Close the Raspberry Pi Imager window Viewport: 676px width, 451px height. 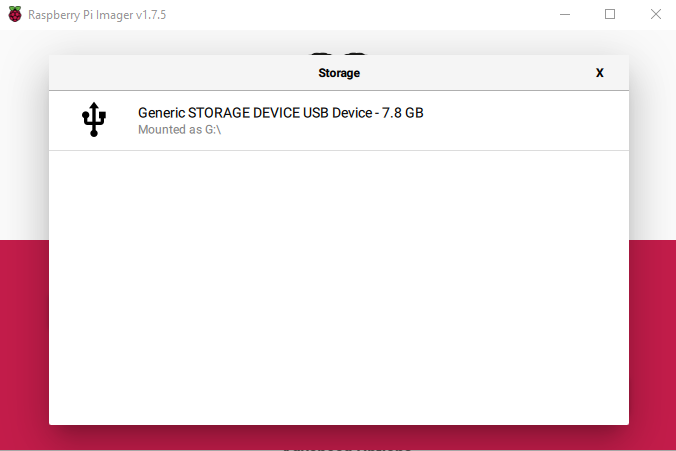click(655, 14)
